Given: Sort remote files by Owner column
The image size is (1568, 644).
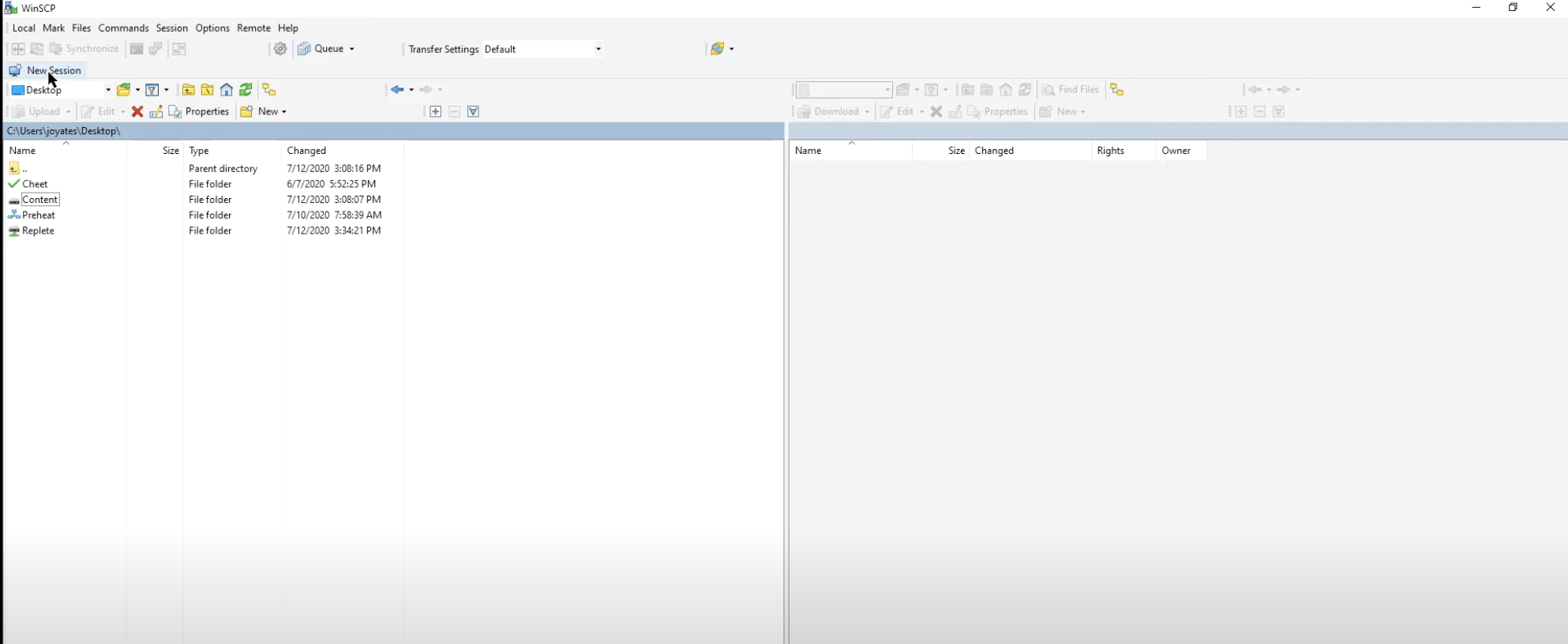Looking at the screenshot, I should 1181,151.
